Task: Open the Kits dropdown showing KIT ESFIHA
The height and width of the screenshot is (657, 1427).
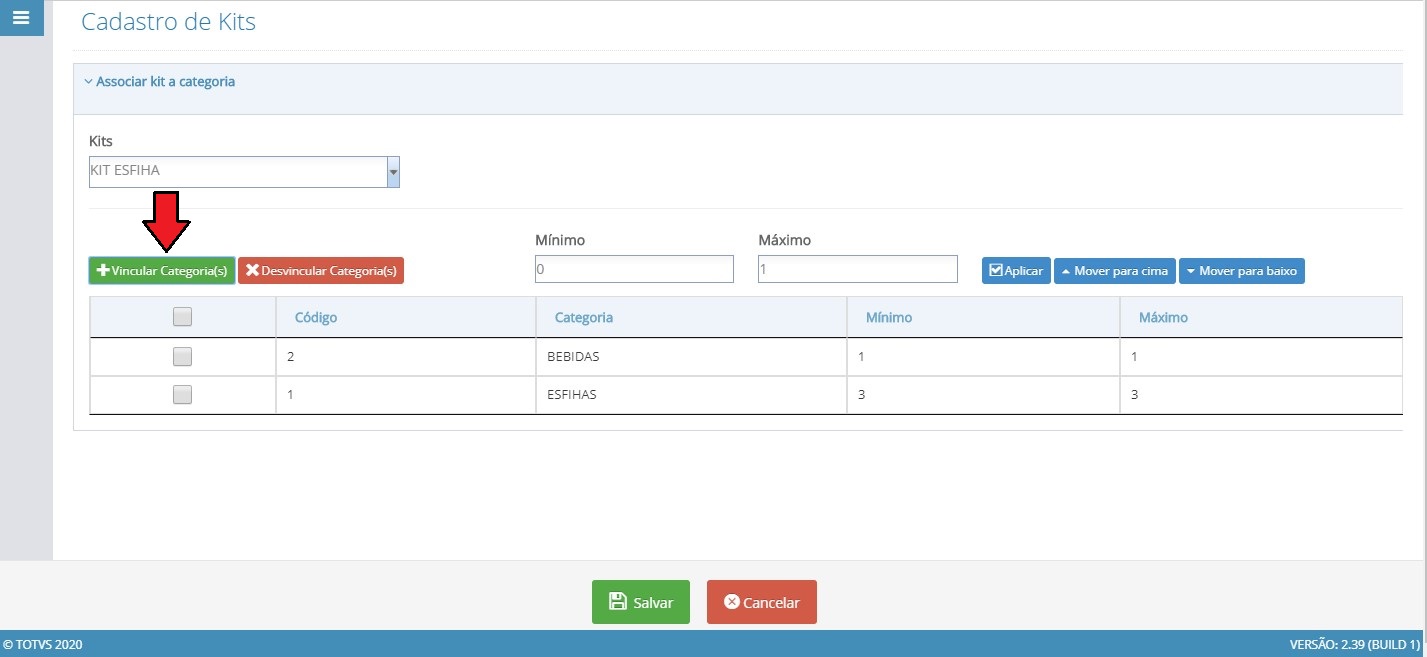Action: [x=393, y=172]
